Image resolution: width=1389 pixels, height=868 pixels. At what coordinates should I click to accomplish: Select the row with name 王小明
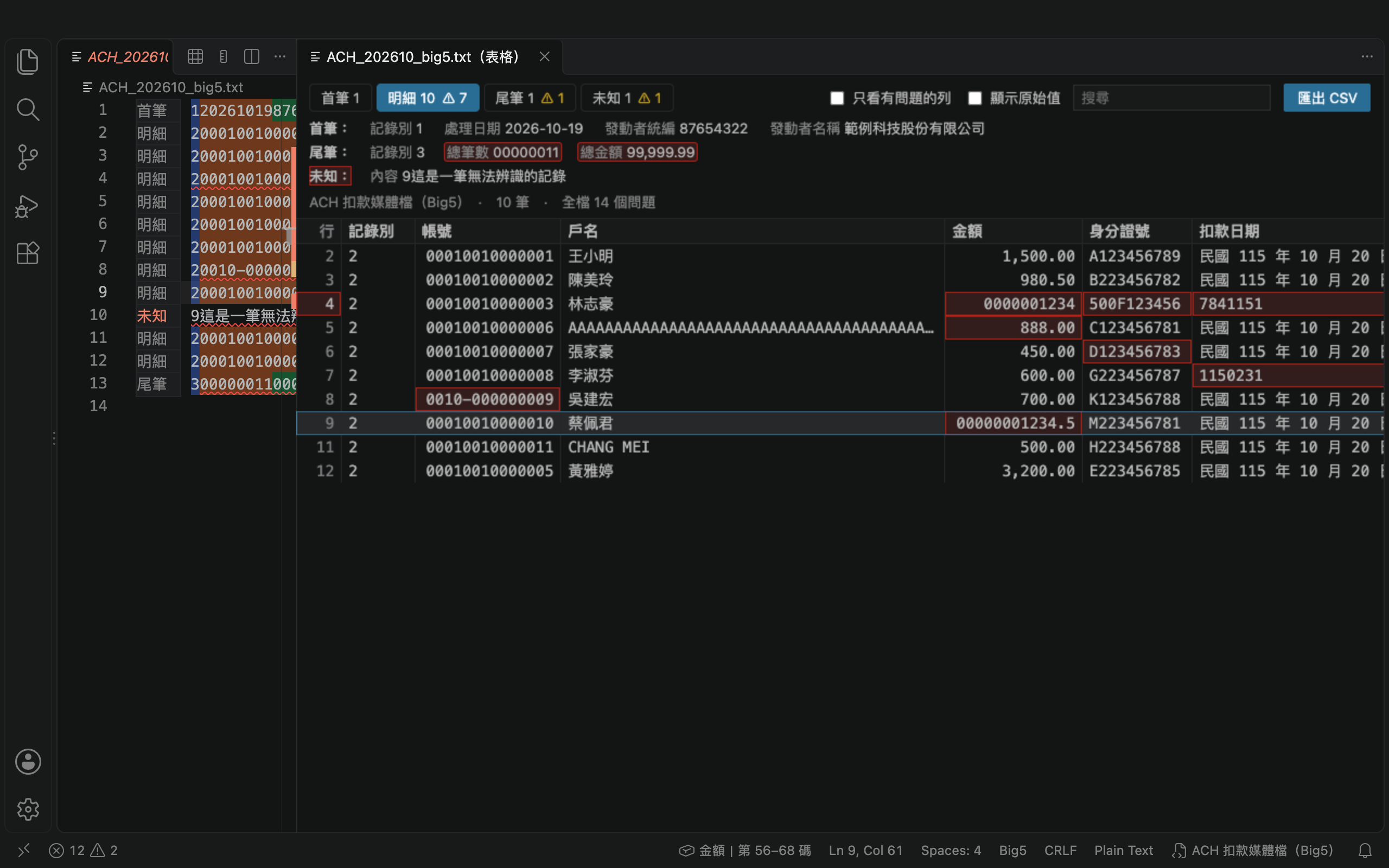pyautogui.click(x=840, y=256)
